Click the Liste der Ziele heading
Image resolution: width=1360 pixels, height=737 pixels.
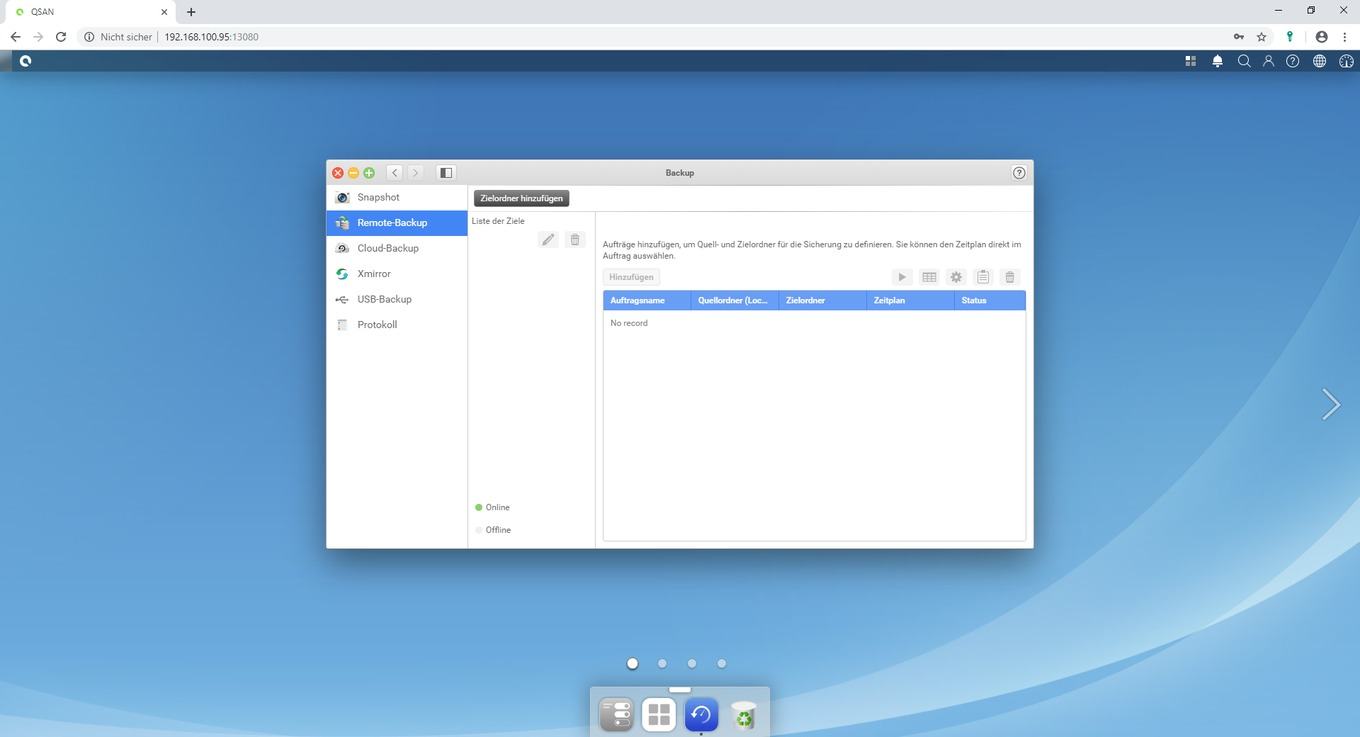point(498,221)
